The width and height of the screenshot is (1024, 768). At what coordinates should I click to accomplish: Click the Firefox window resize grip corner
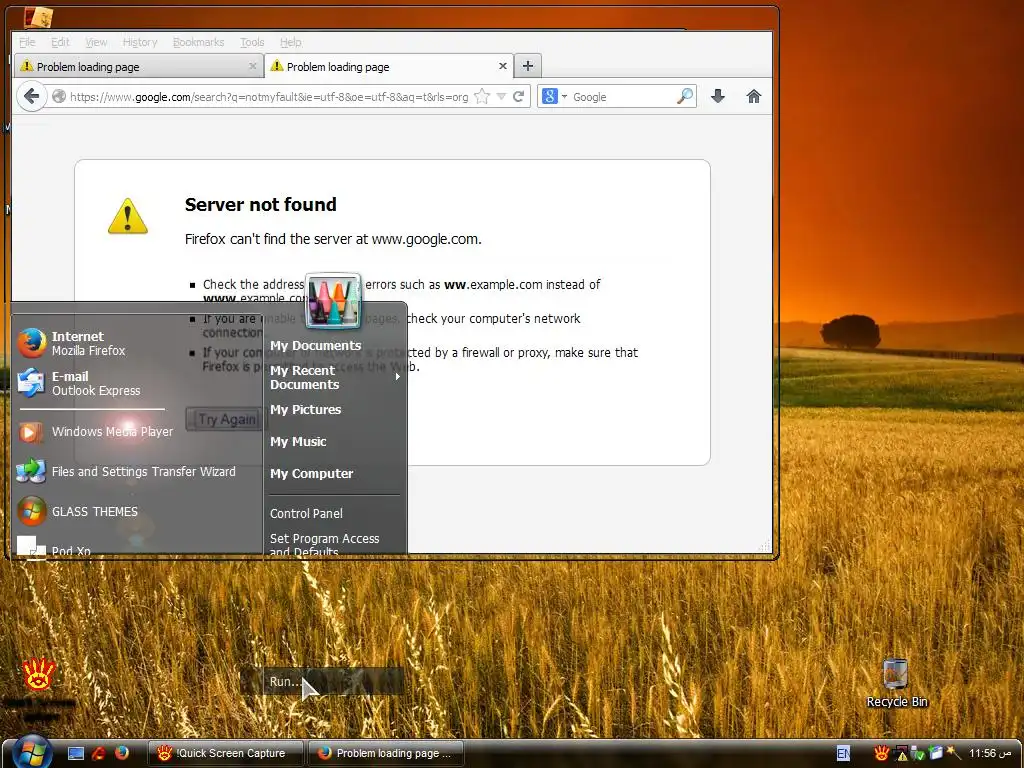pyautogui.click(x=764, y=545)
